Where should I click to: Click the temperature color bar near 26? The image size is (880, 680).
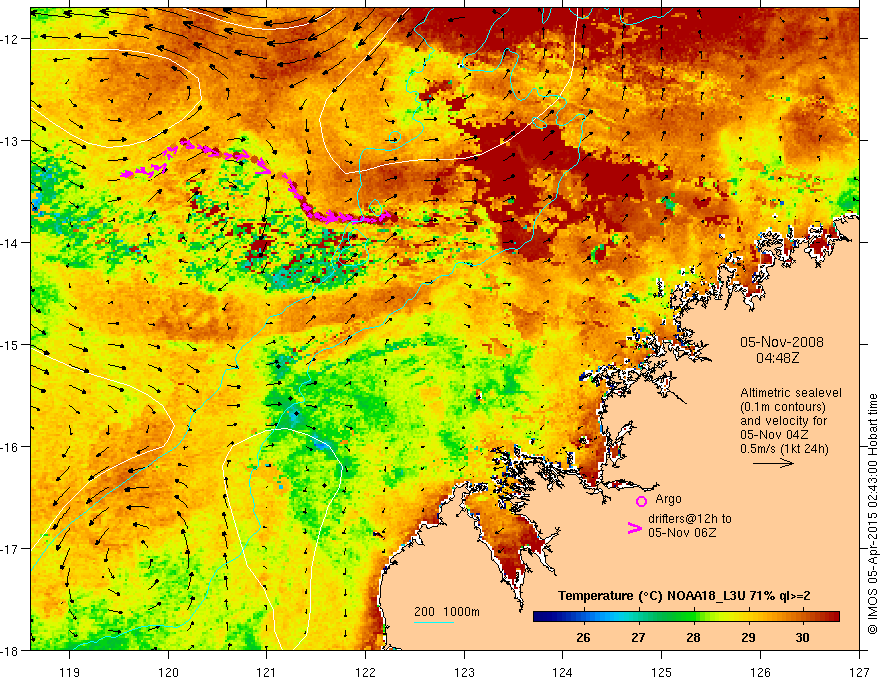pyautogui.click(x=584, y=616)
